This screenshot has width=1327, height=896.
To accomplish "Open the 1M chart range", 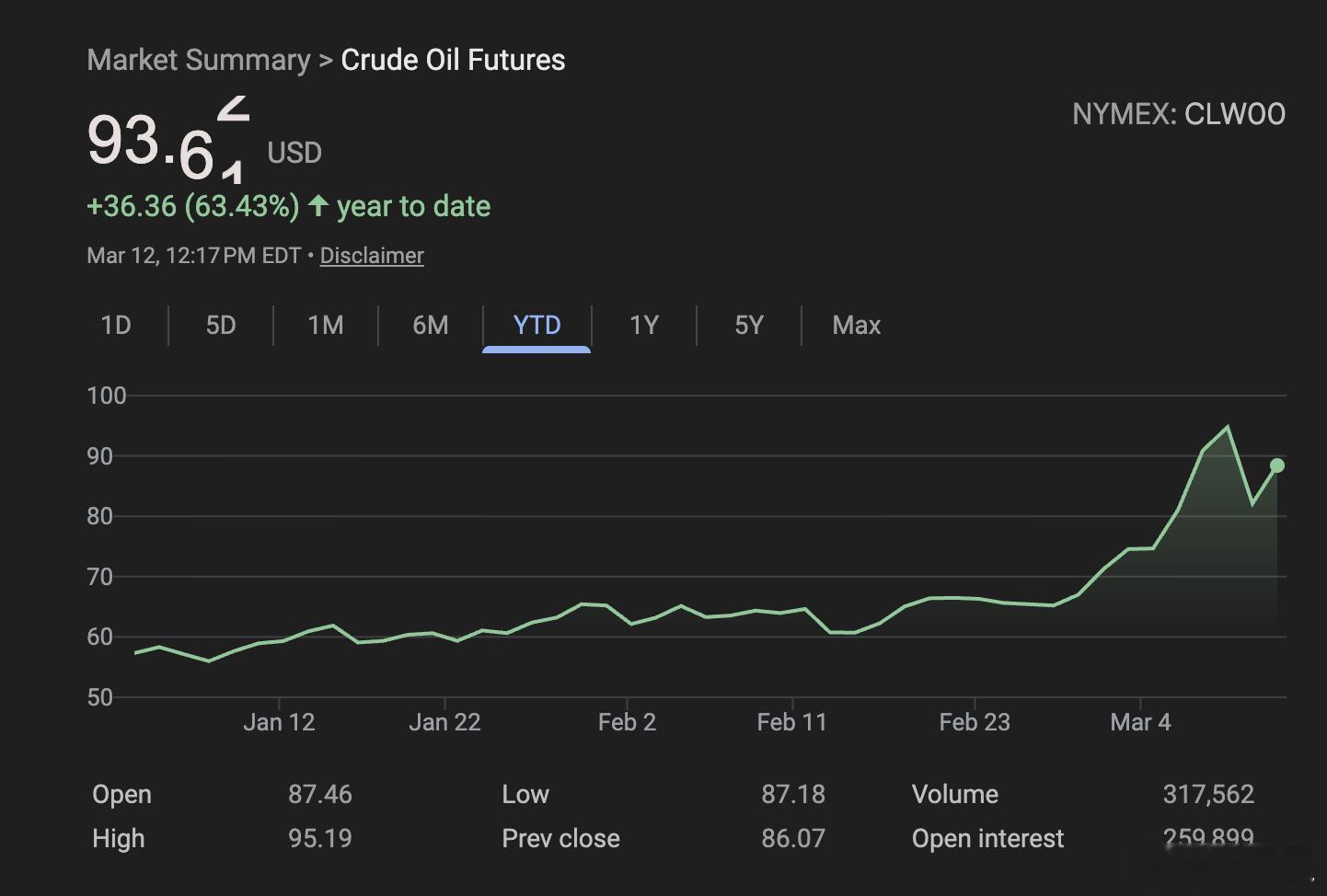I will pos(326,326).
